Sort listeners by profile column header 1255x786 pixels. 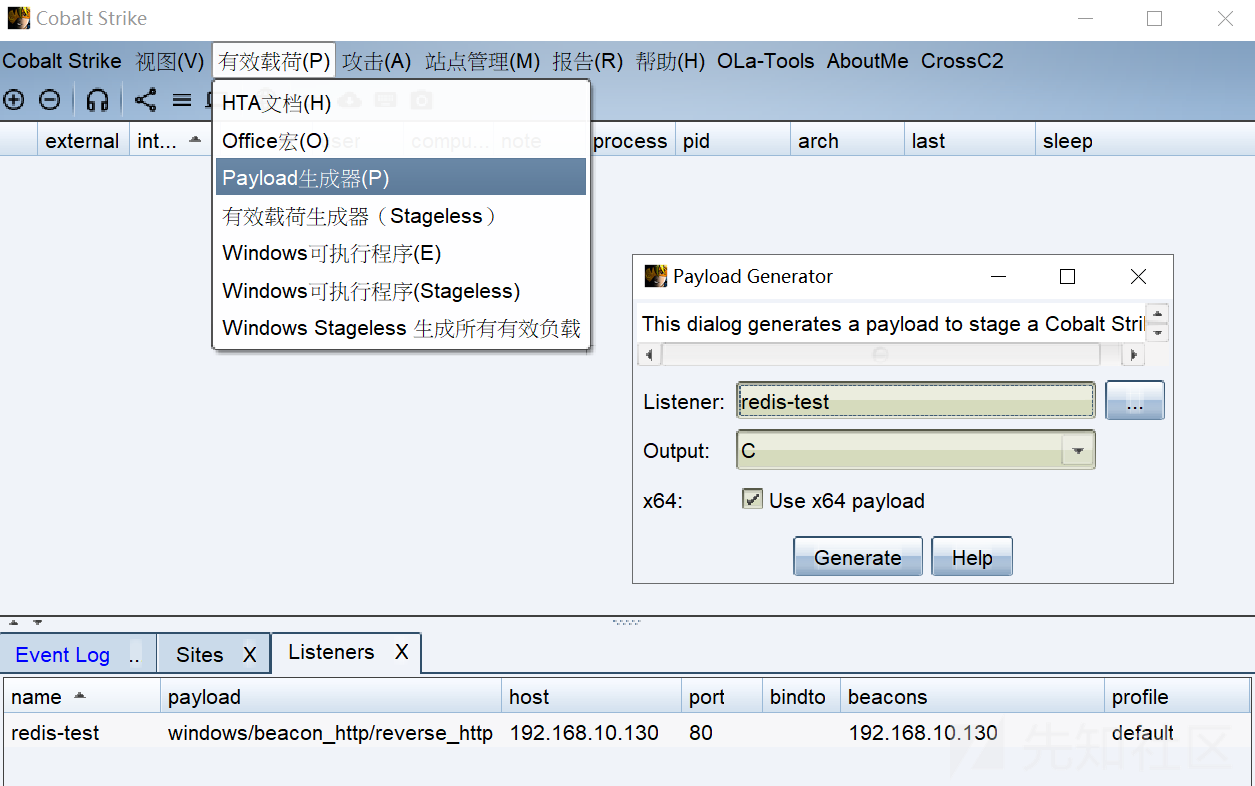[x=1177, y=697]
